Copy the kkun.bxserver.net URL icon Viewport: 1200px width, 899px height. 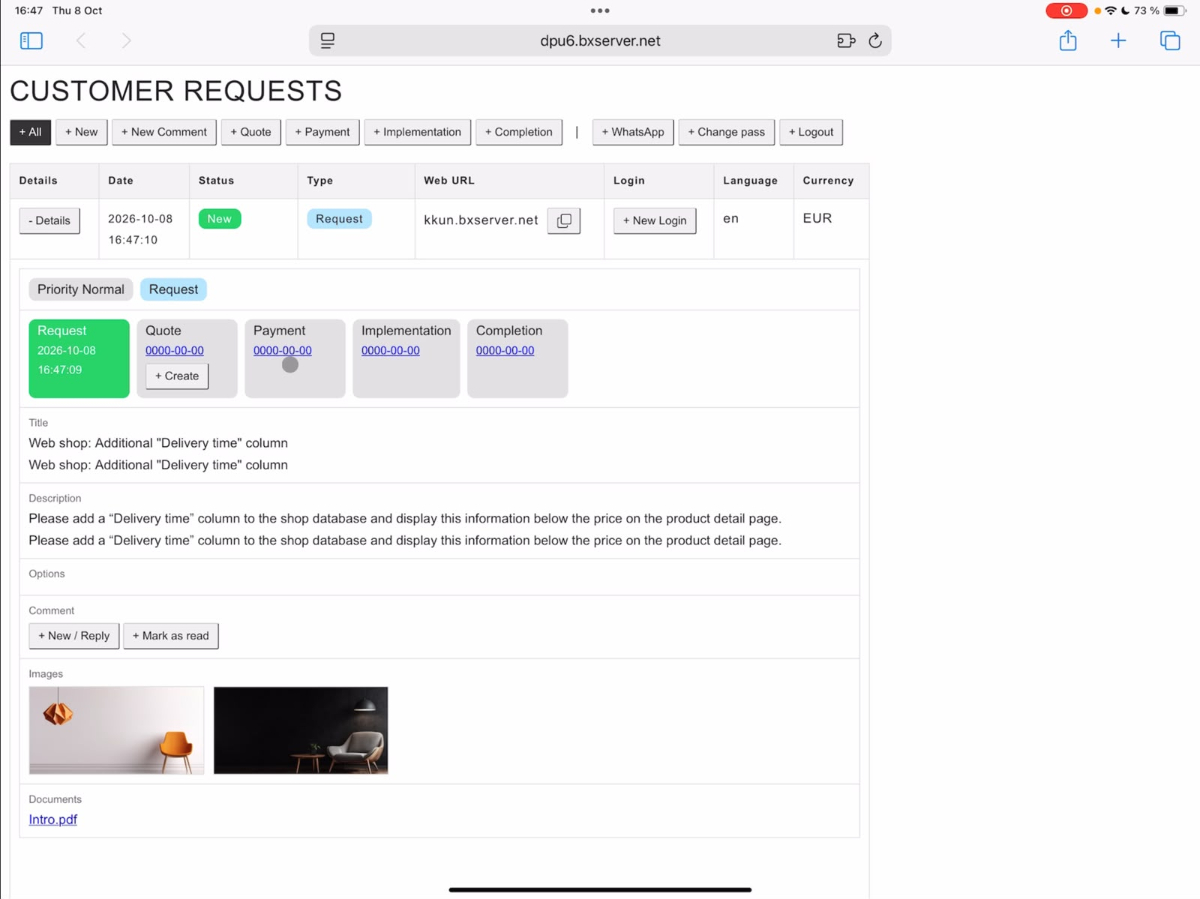pyautogui.click(x=564, y=221)
